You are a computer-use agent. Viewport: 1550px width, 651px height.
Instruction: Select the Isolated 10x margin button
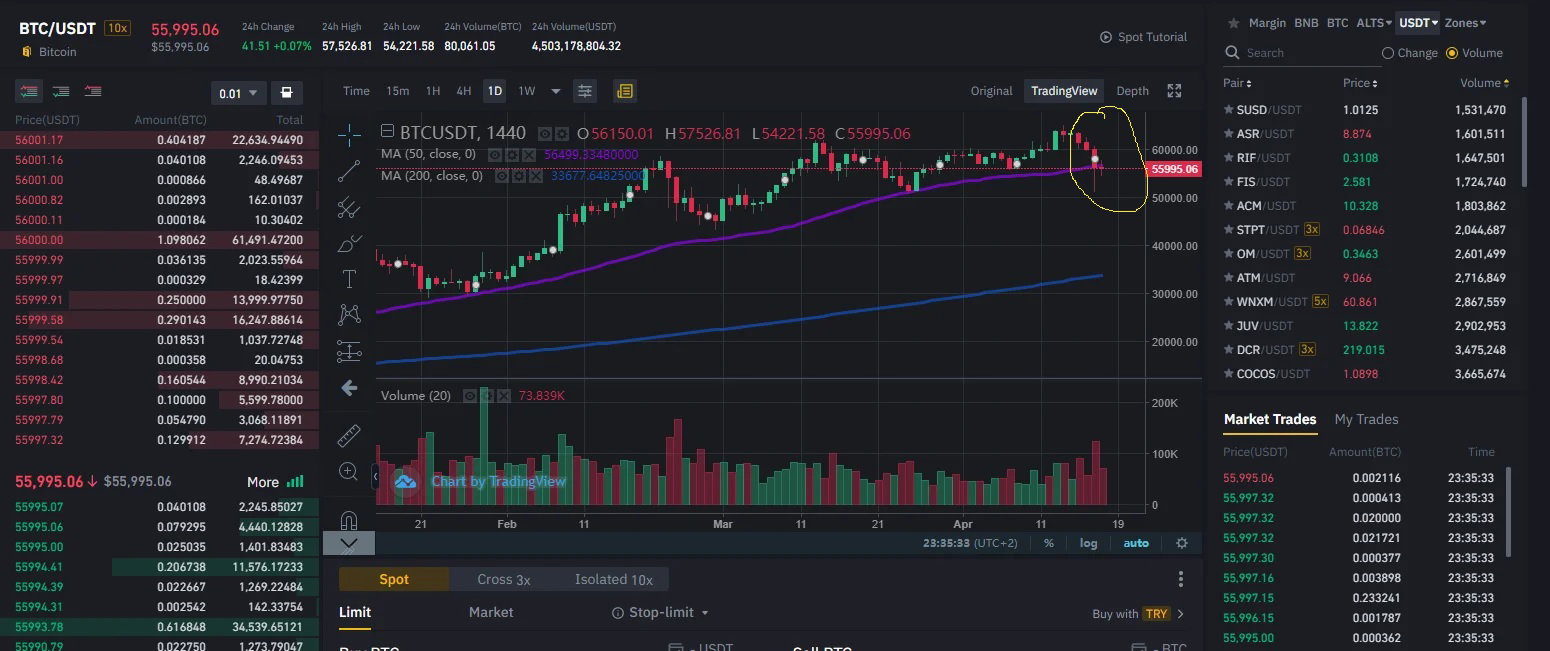tap(613, 579)
